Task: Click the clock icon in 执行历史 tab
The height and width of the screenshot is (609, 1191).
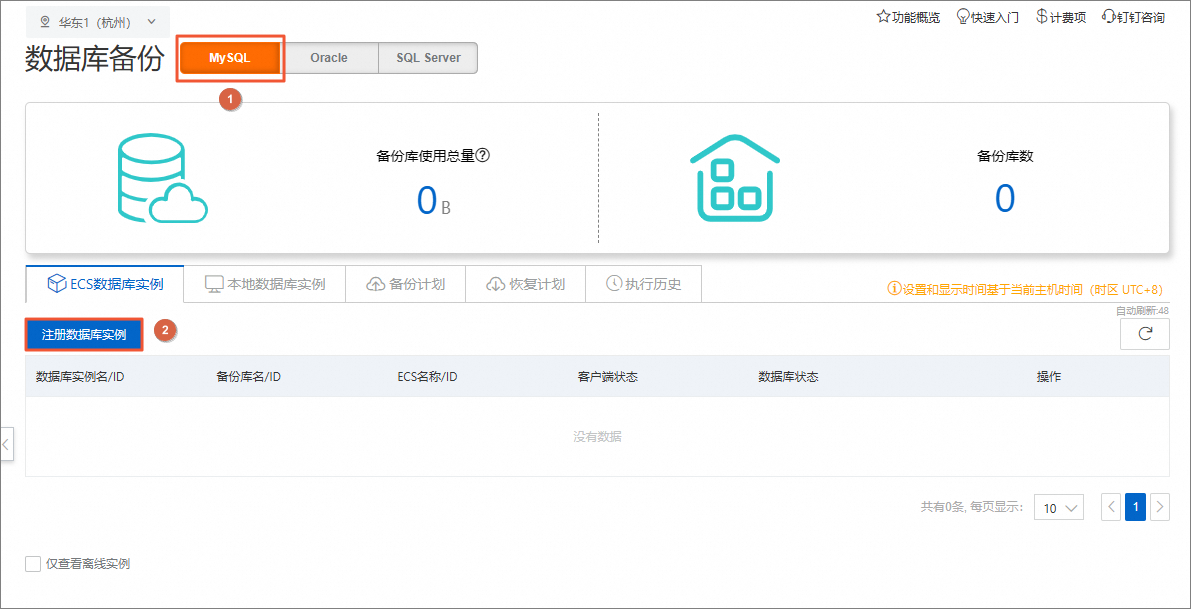Action: tap(614, 284)
